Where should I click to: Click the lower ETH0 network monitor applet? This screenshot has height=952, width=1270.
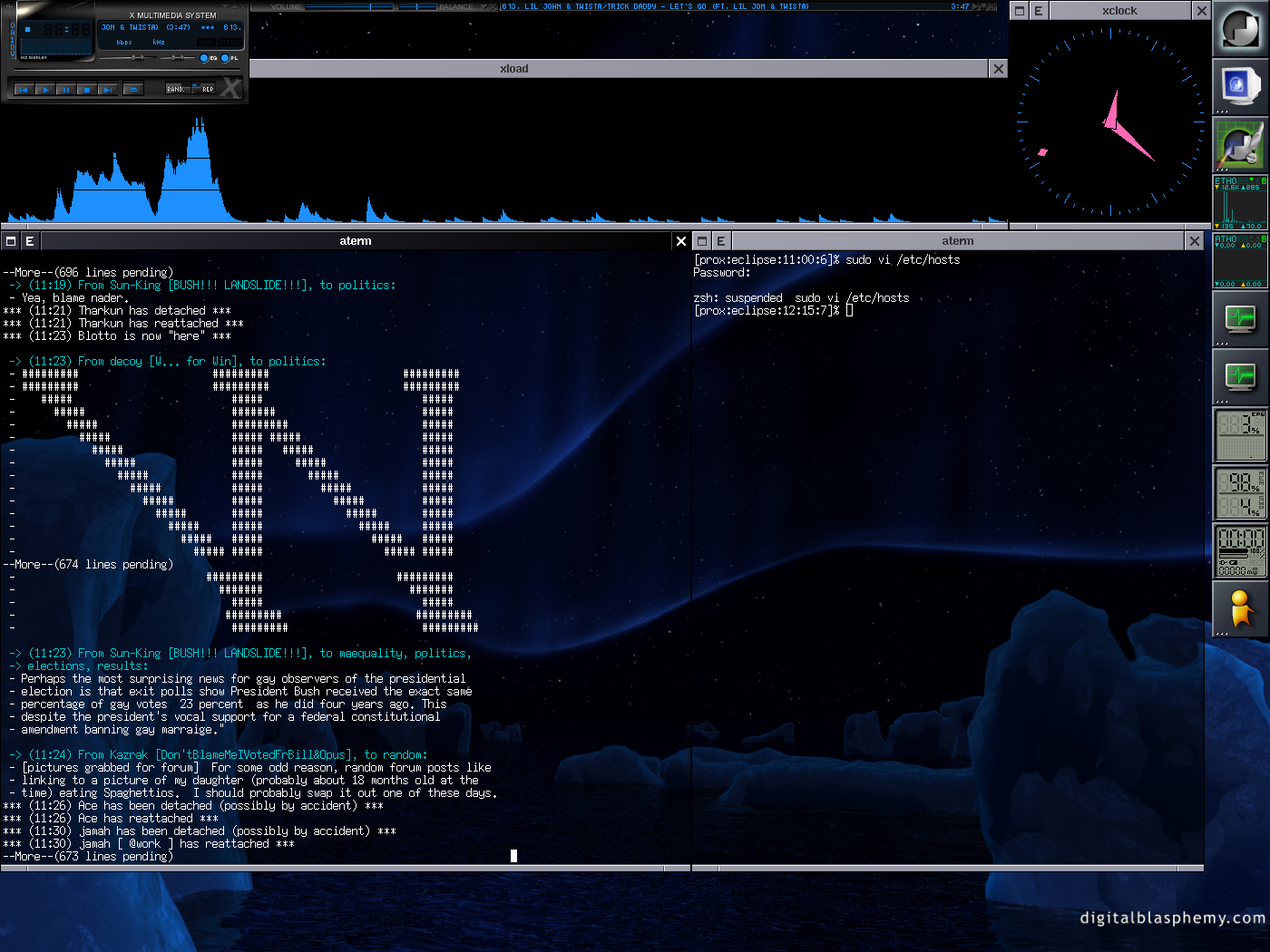pos(1241,261)
